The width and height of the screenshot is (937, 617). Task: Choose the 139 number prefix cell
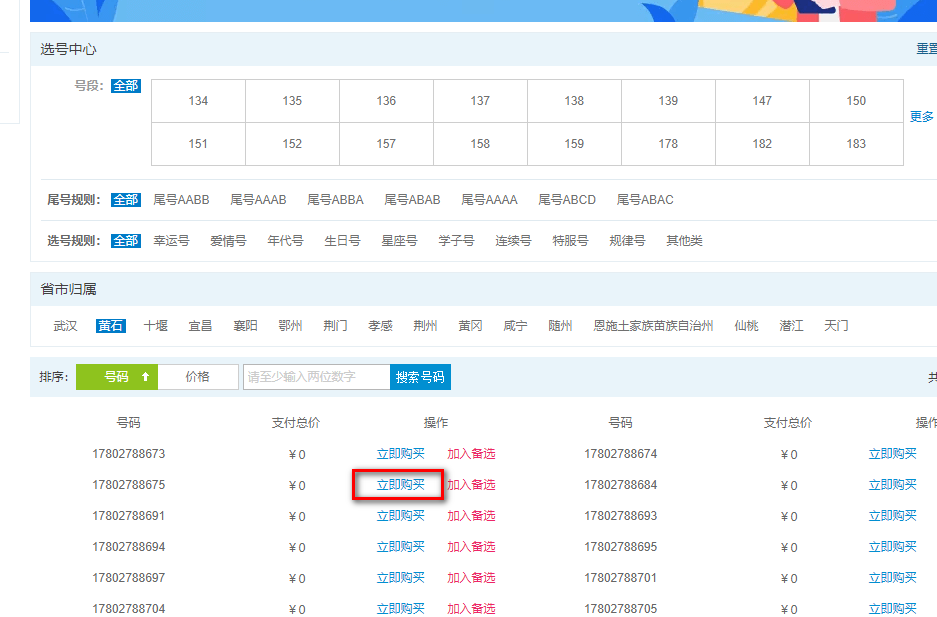point(668,101)
